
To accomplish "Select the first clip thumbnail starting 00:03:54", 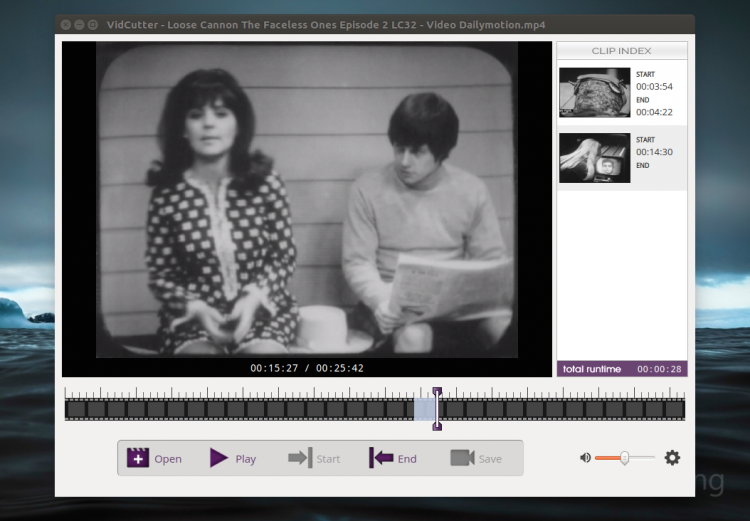I will pyautogui.click(x=595, y=92).
